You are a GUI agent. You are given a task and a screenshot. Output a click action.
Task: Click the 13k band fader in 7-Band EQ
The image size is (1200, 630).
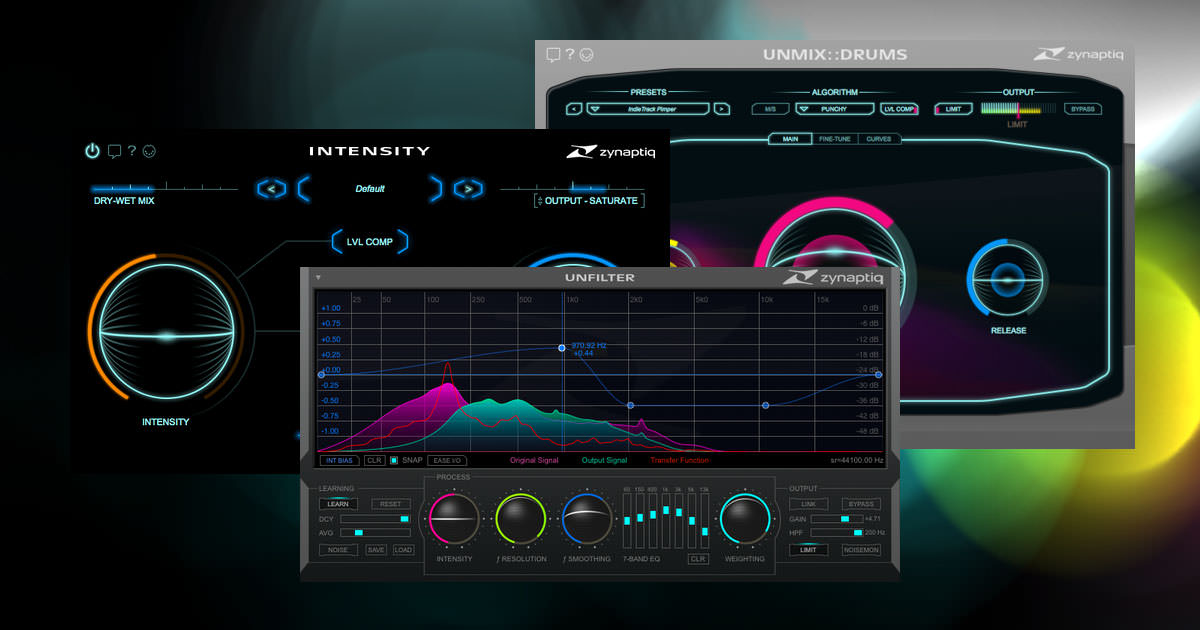pyautogui.click(x=704, y=520)
